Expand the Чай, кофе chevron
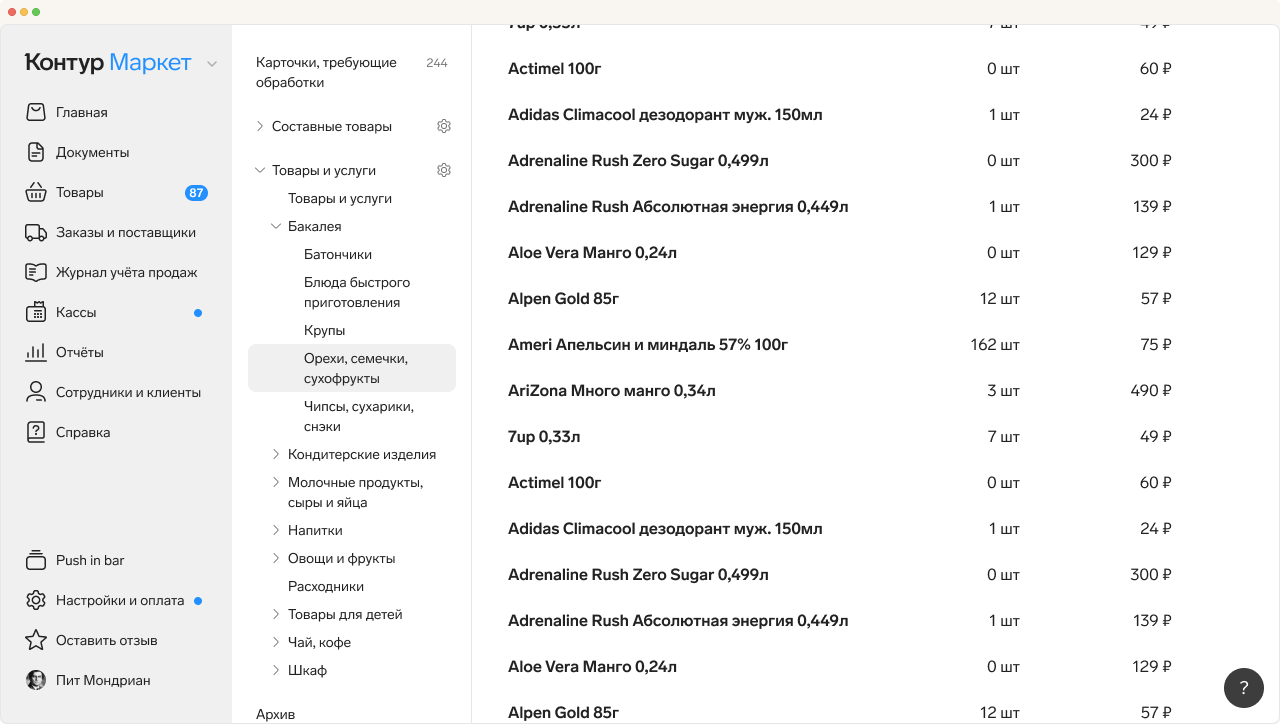This screenshot has height=724, width=1280. coord(276,642)
